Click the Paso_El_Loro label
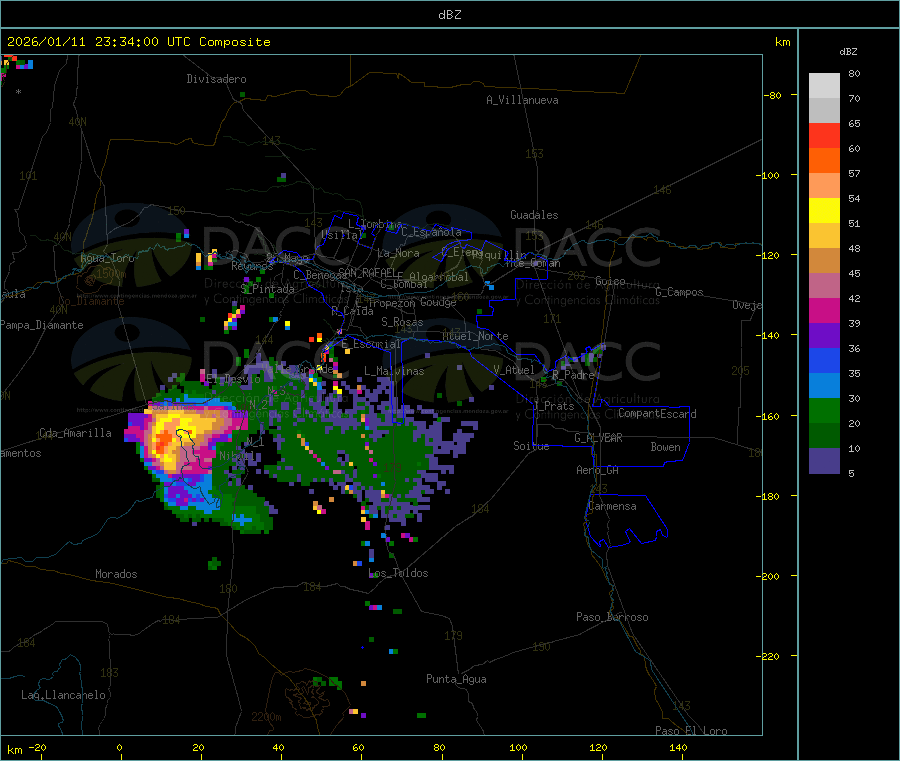900x761 pixels. (x=691, y=731)
